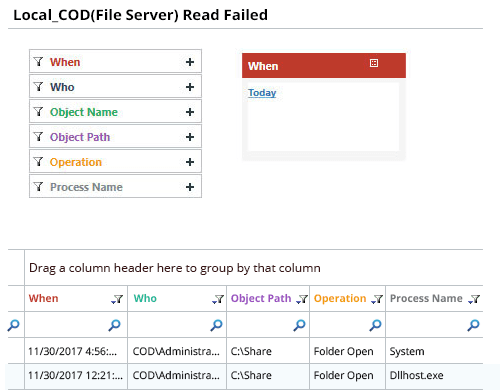Click the grid icon in red When header

click(x=374, y=63)
